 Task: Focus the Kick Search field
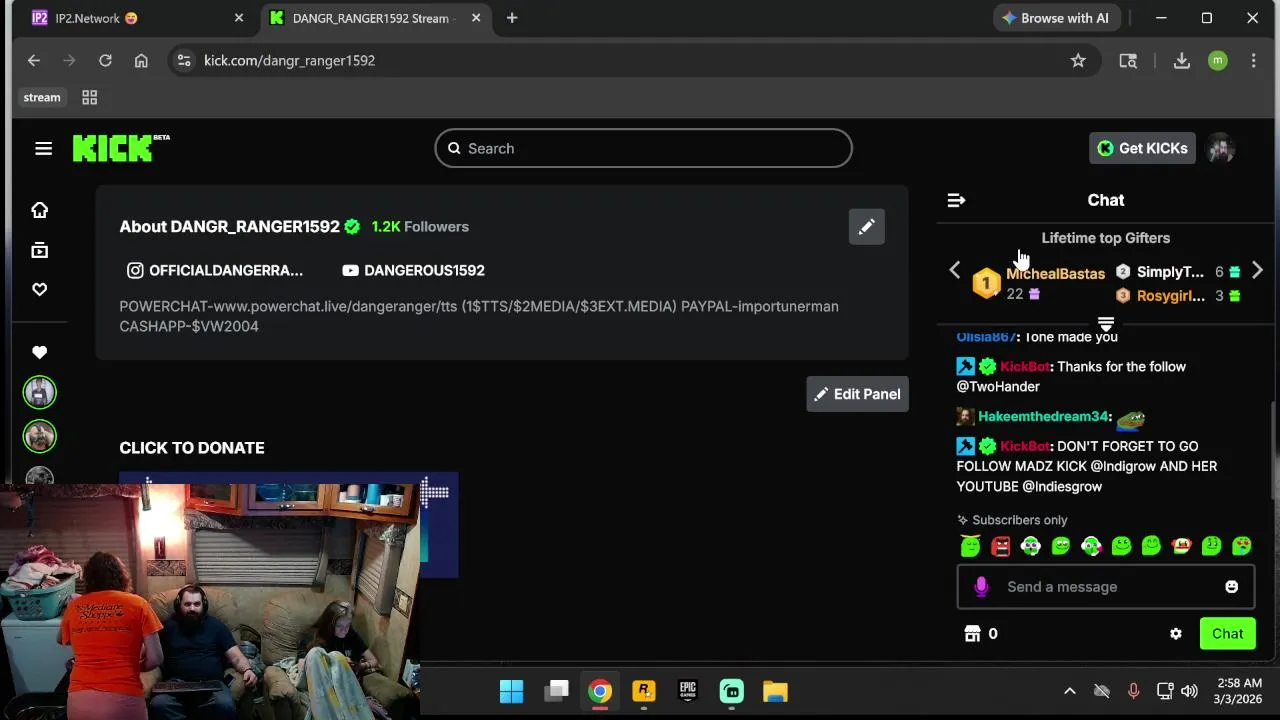pos(643,148)
